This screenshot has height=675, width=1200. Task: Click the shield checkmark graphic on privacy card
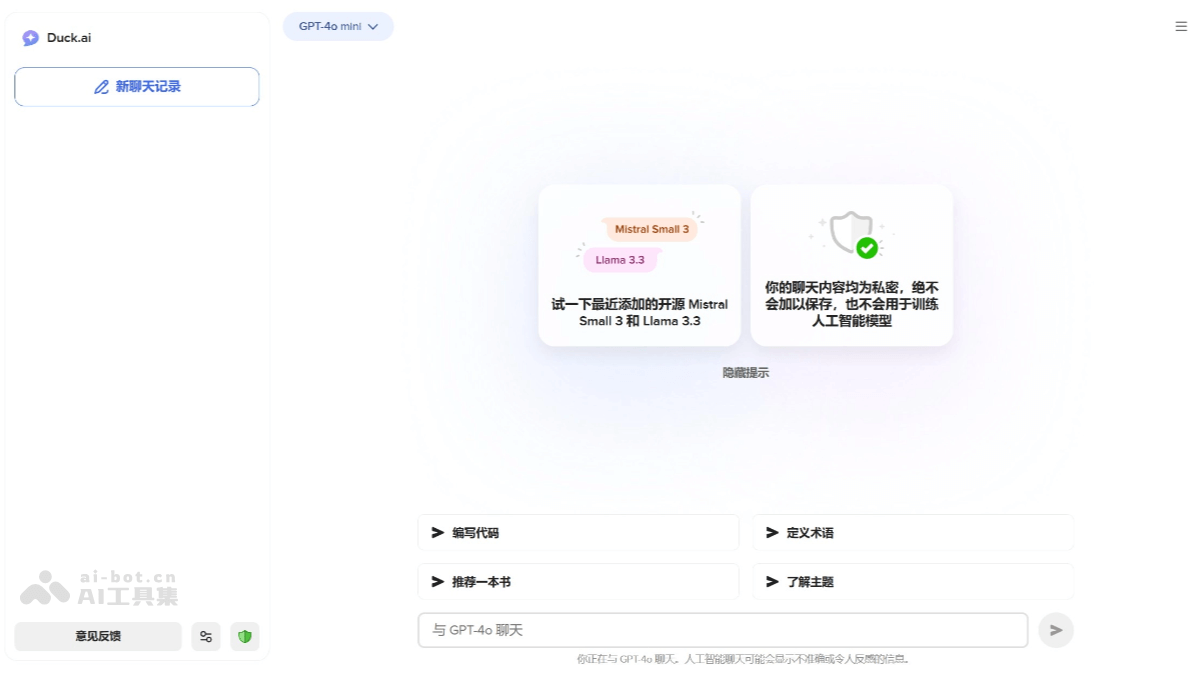point(851,231)
